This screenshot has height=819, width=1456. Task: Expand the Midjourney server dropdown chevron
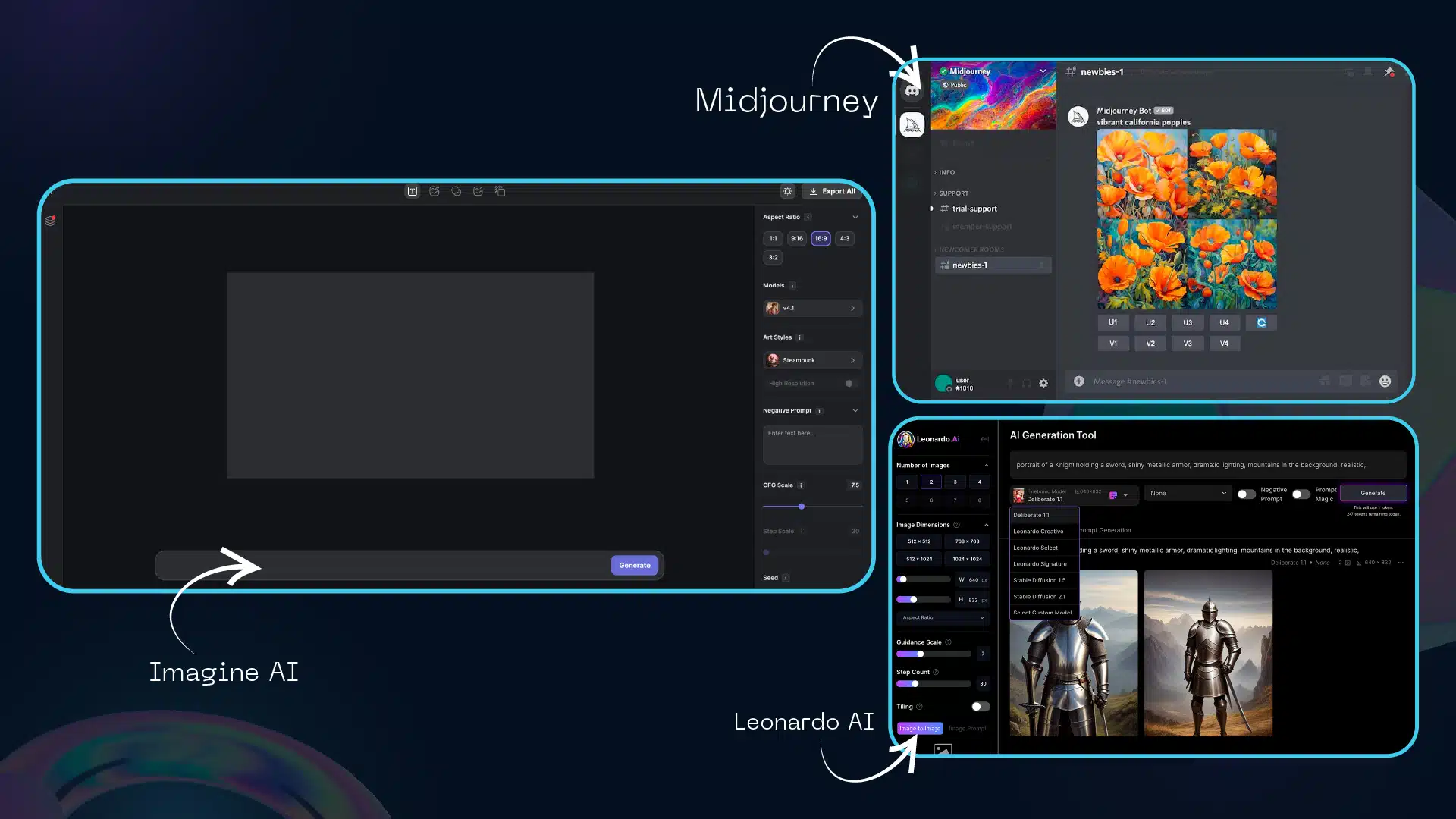click(x=1043, y=71)
